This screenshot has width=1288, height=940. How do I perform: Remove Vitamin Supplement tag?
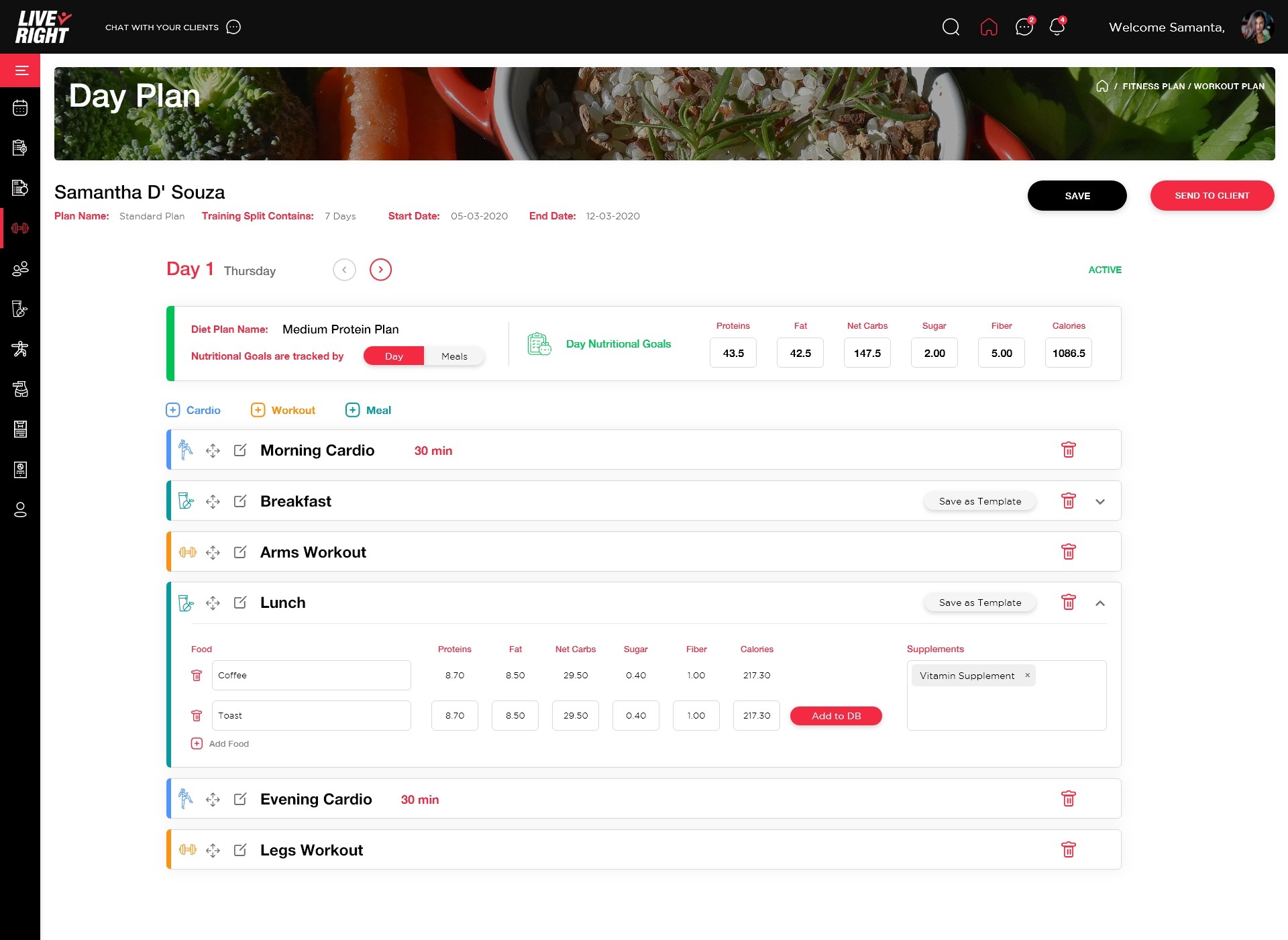tap(1027, 675)
